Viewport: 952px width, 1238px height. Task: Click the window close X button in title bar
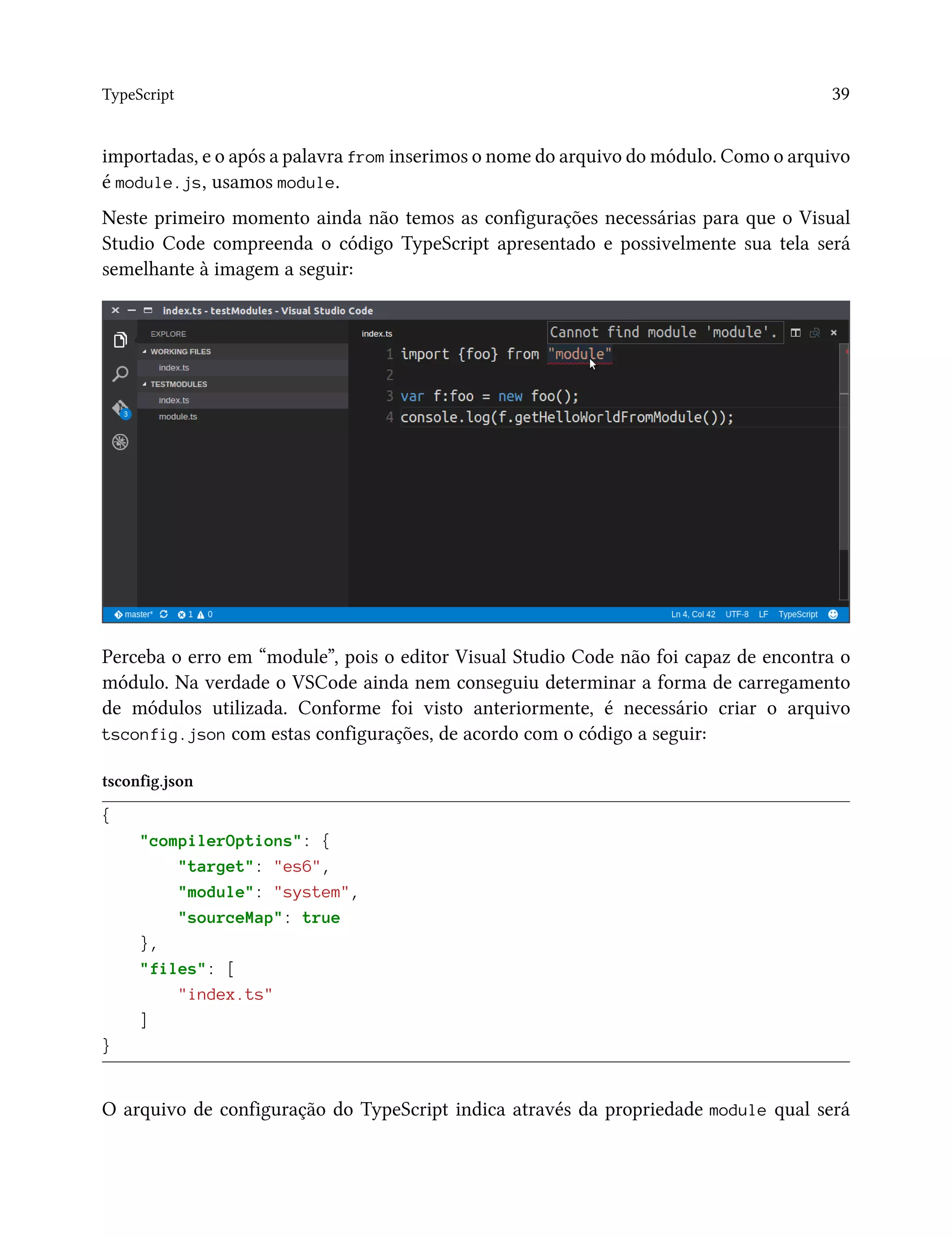[x=116, y=310]
